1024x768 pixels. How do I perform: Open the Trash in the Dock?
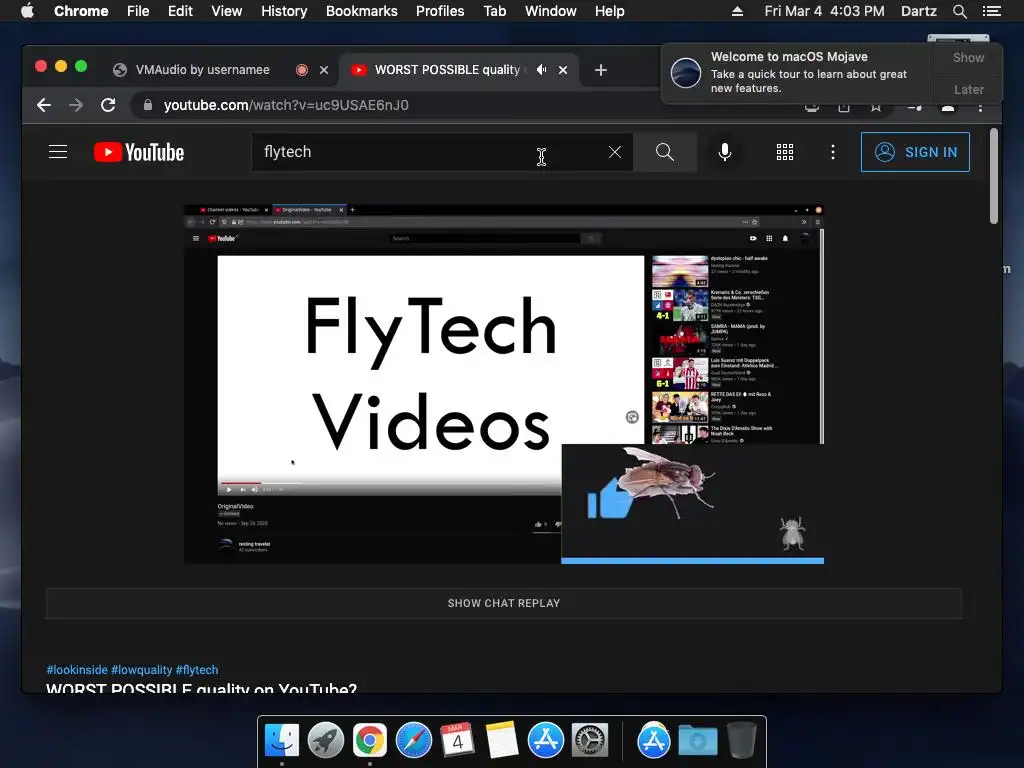pyautogui.click(x=741, y=741)
